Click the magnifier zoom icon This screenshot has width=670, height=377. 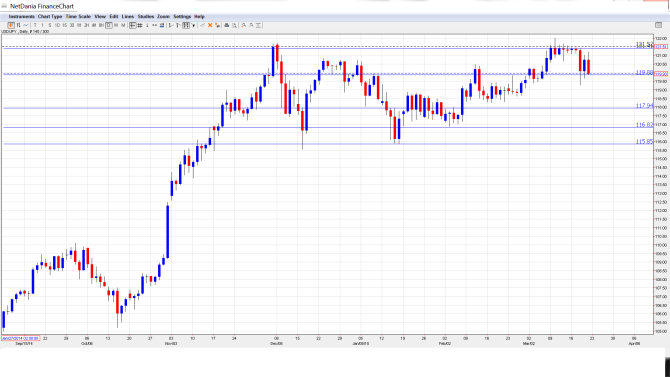click(x=235, y=25)
